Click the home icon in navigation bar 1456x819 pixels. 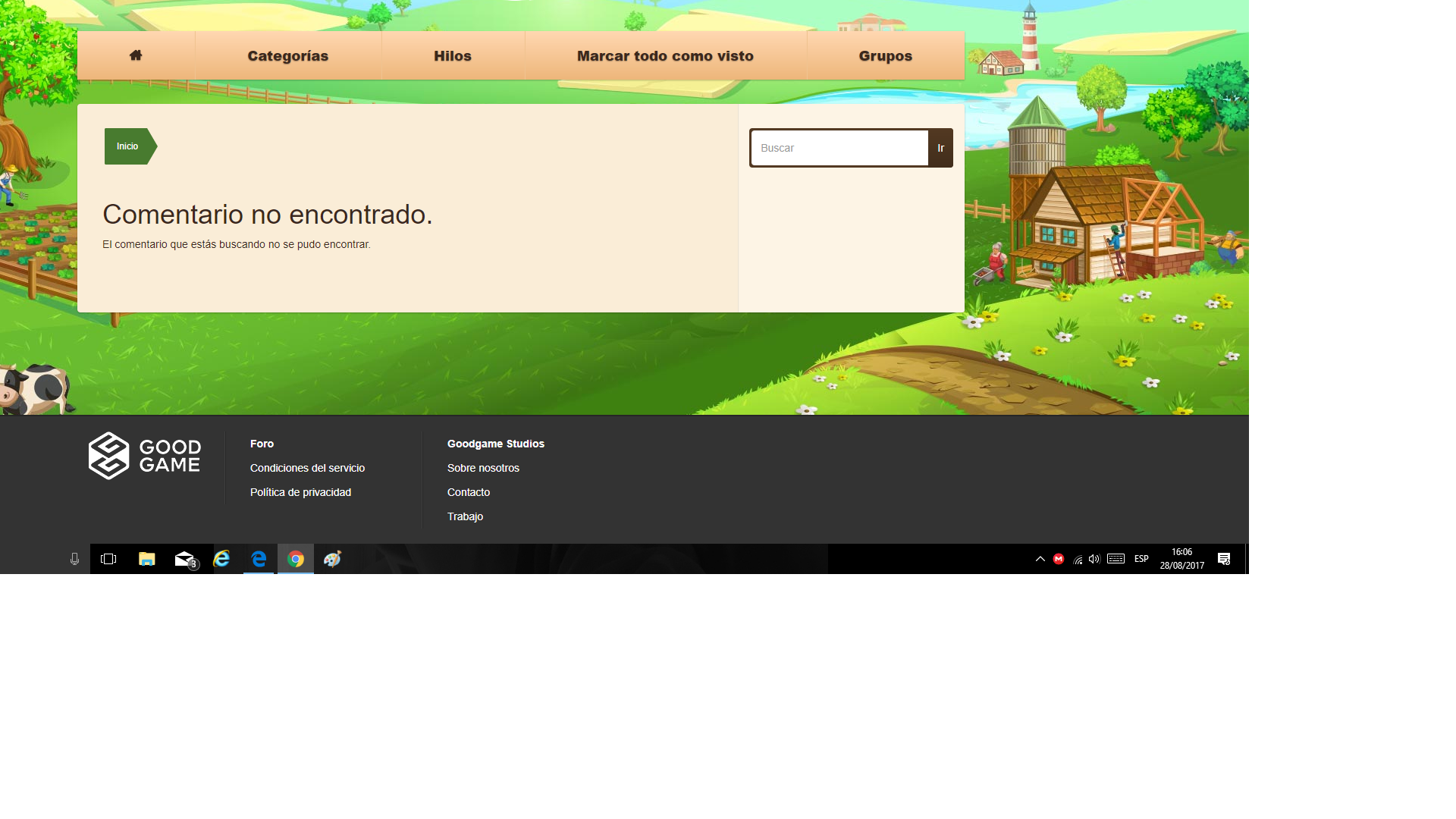point(136,55)
